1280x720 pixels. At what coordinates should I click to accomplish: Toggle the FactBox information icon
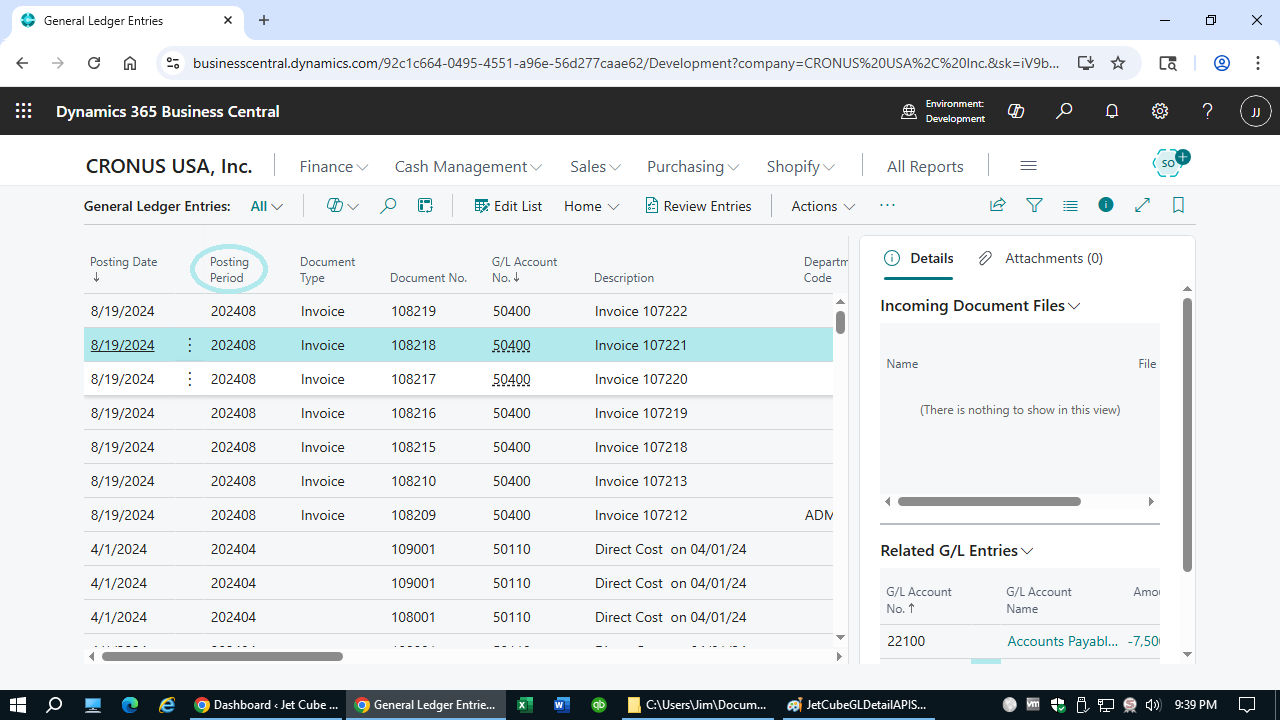[x=1106, y=205]
